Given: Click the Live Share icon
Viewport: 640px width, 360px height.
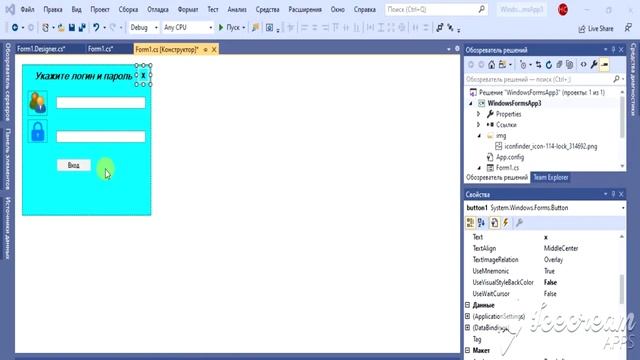Looking at the screenshot, I should click(x=582, y=29).
